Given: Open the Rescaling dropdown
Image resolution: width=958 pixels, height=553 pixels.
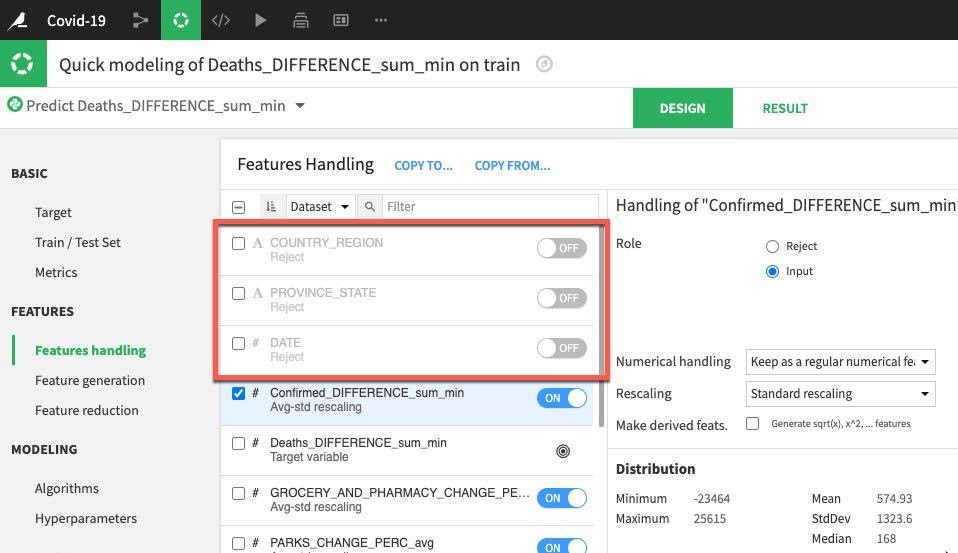Looking at the screenshot, I should point(840,394).
